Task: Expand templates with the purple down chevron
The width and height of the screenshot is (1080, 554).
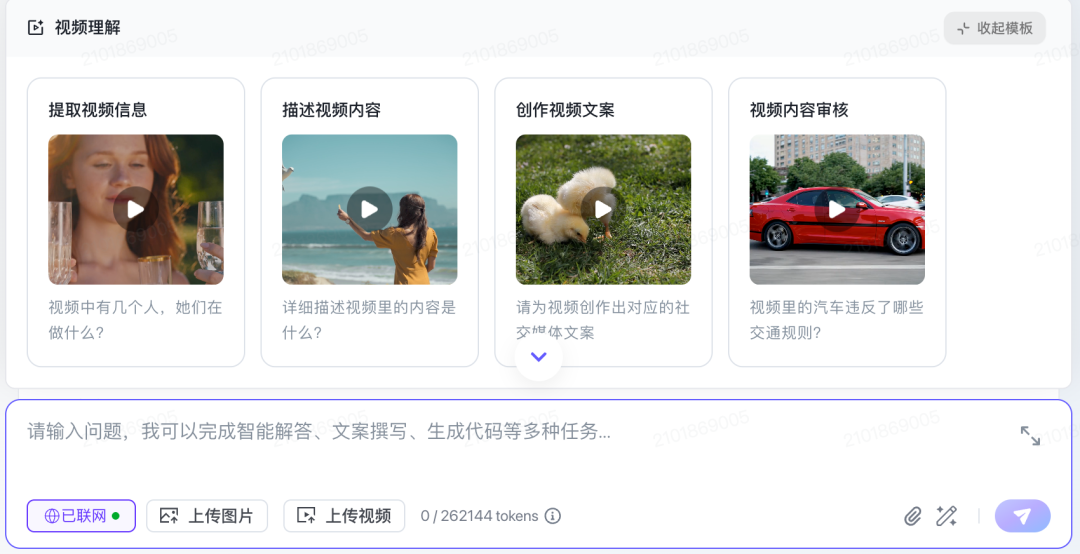Action: click(539, 357)
